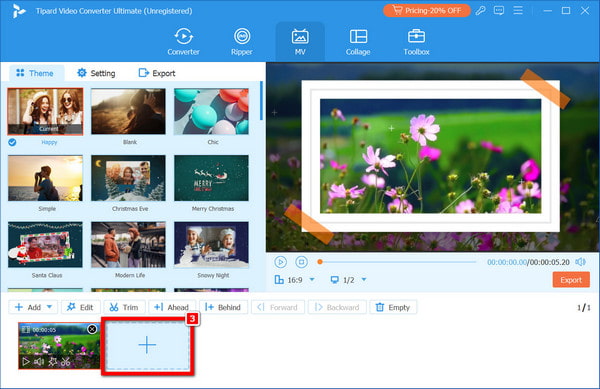Stop the preview playback

[302, 262]
